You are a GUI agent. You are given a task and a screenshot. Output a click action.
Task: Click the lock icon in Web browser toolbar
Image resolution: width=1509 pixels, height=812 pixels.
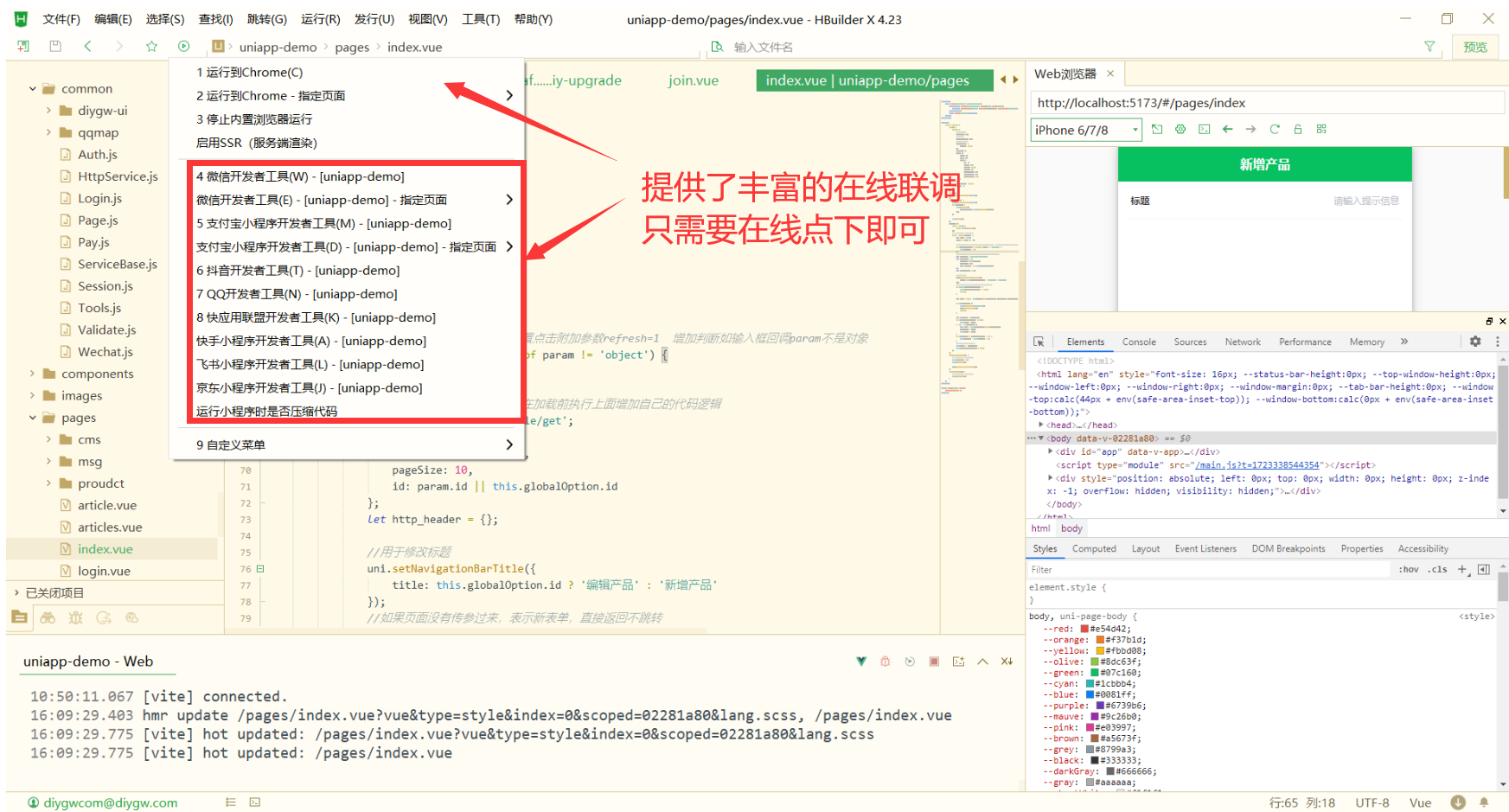tap(1297, 129)
